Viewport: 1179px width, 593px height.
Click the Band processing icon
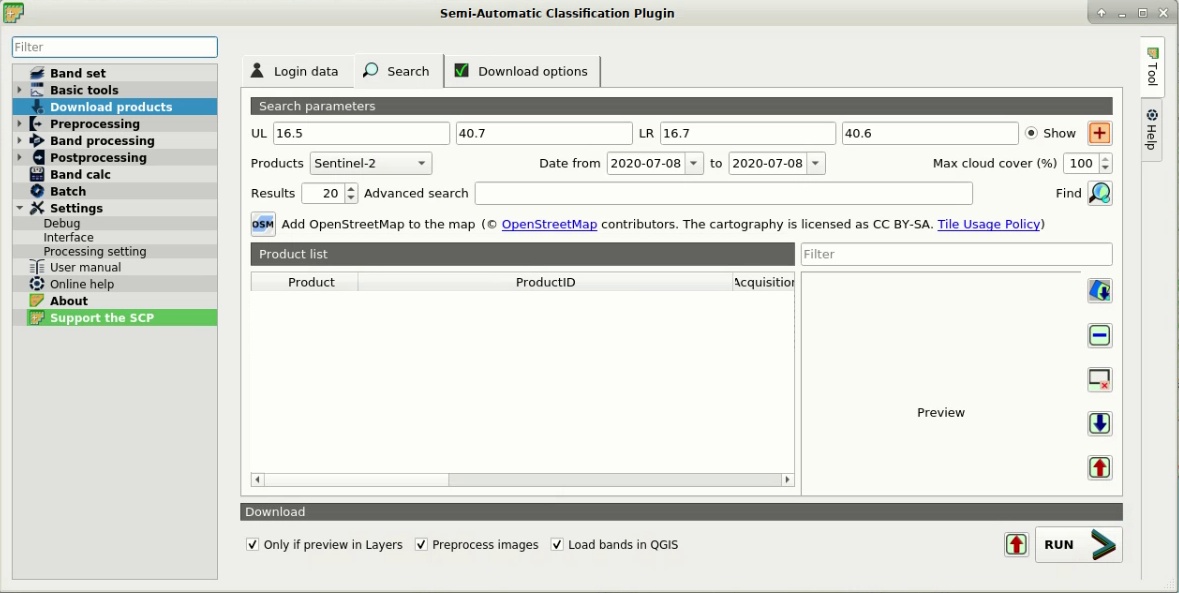point(37,141)
